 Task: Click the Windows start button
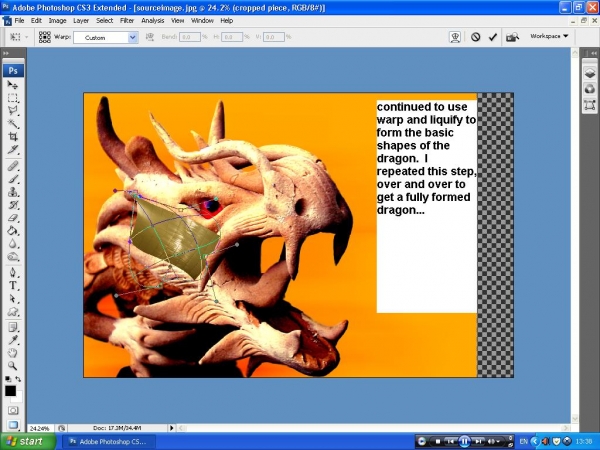[28, 442]
